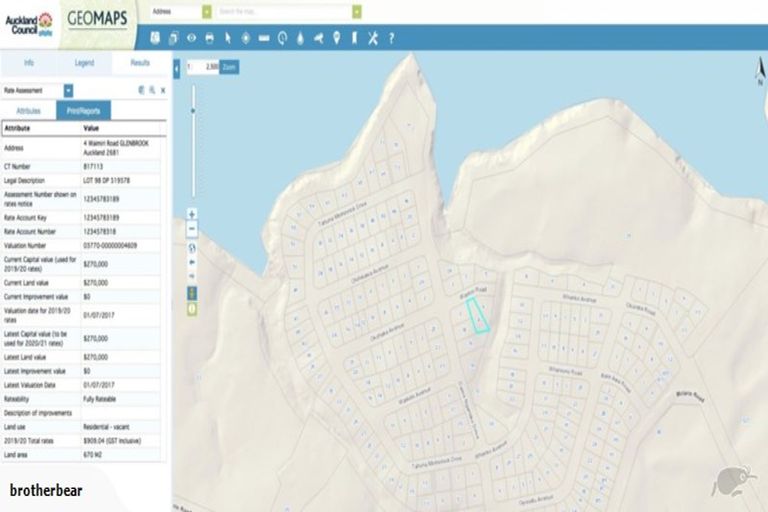
Task: Switch to the Legend tab
Action: [84, 63]
